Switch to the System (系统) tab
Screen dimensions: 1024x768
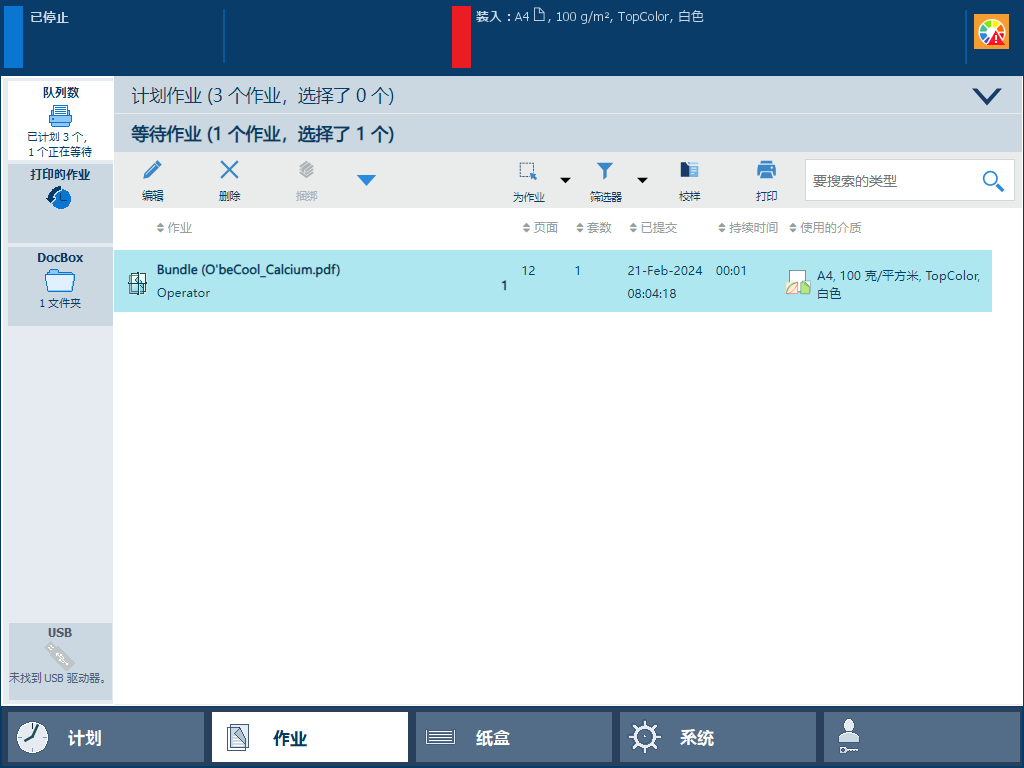(x=718, y=737)
